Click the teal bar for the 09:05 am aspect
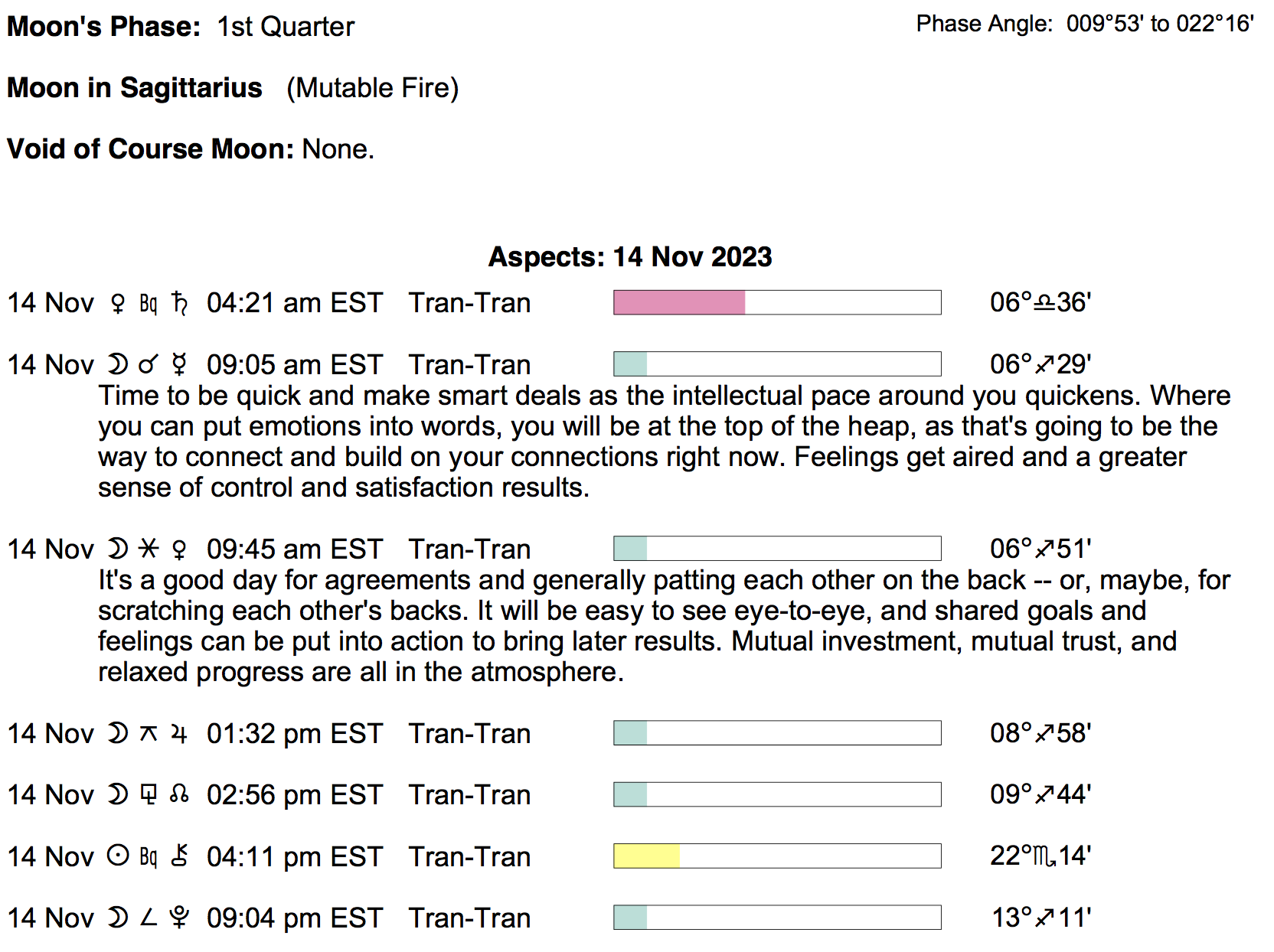The image size is (1274, 952). click(x=631, y=364)
